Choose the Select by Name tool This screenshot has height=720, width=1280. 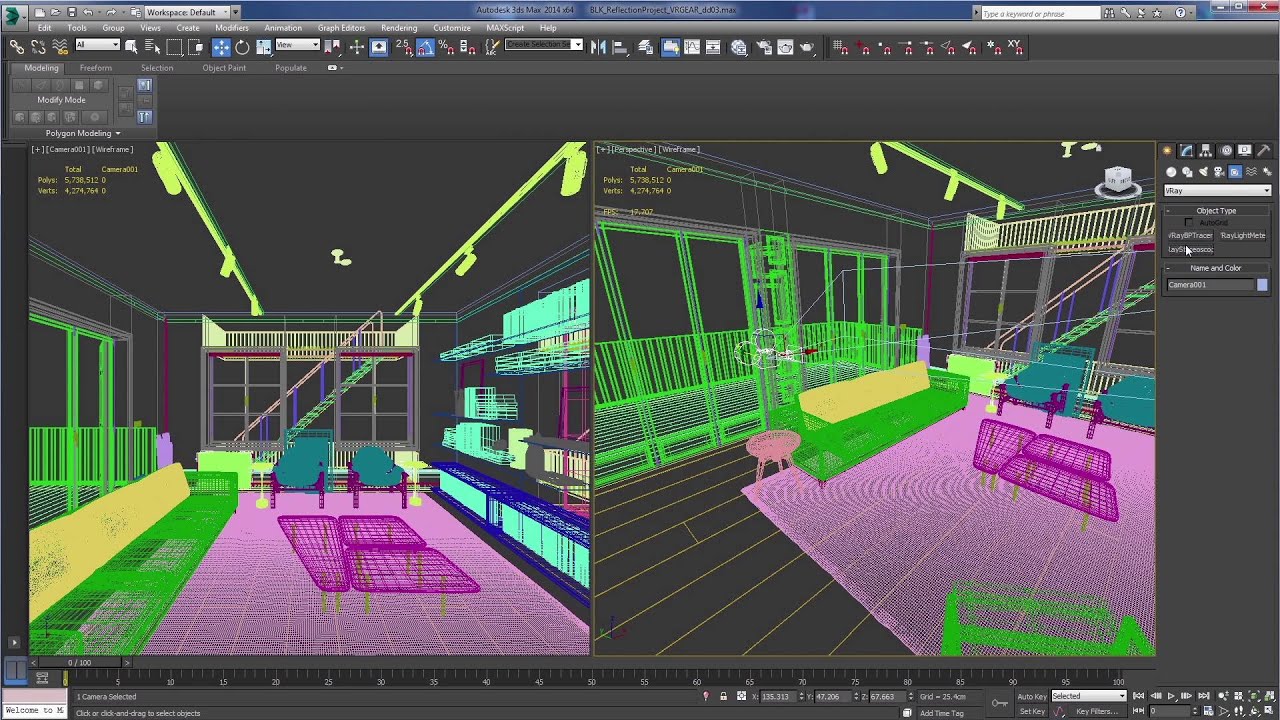[152, 47]
